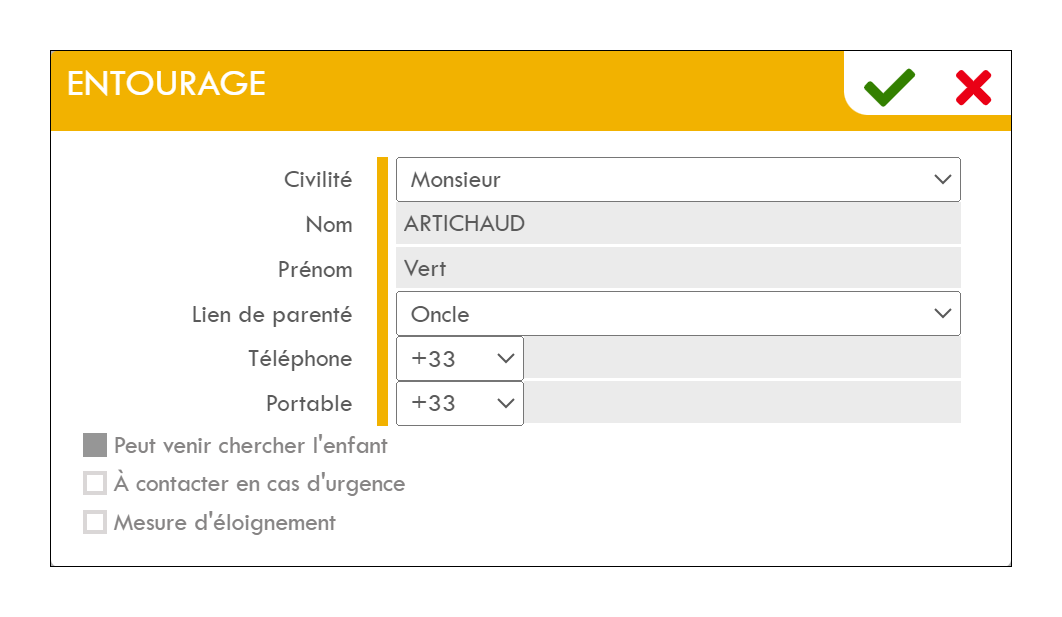
Task: Click the Portable number input field
Action: pyautogui.click(x=741, y=403)
